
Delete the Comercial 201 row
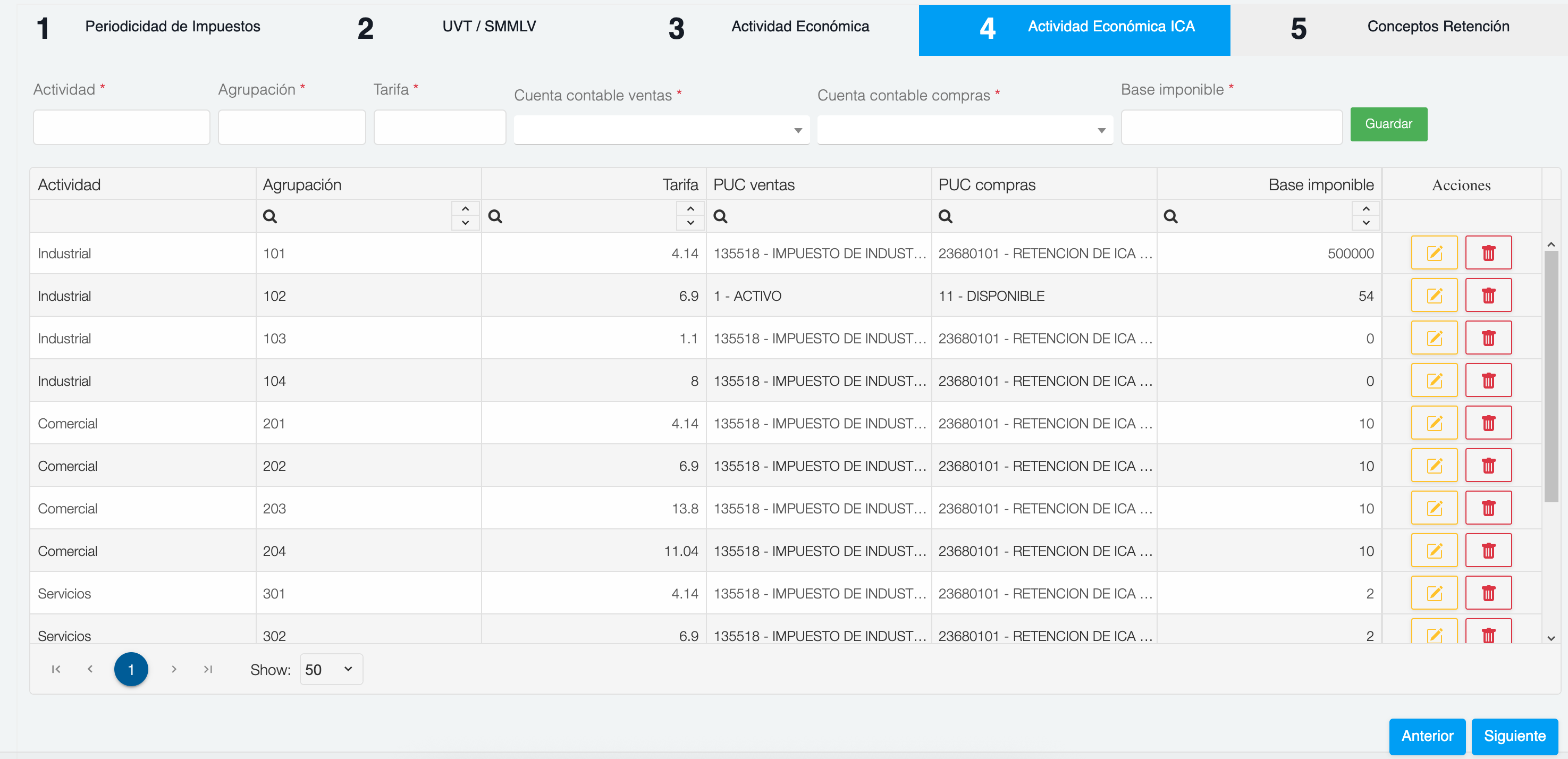click(x=1488, y=423)
